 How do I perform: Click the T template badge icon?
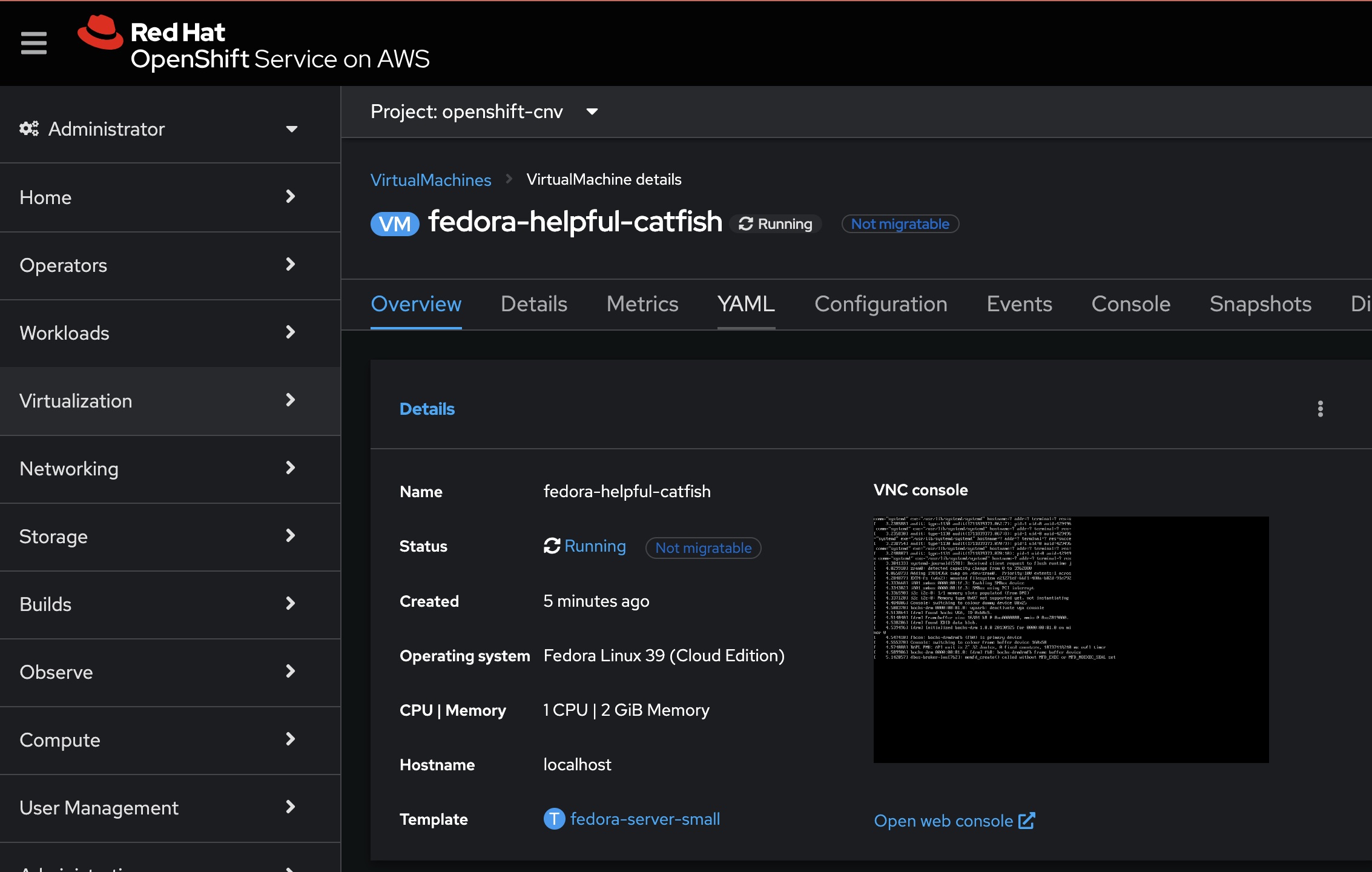(x=553, y=819)
